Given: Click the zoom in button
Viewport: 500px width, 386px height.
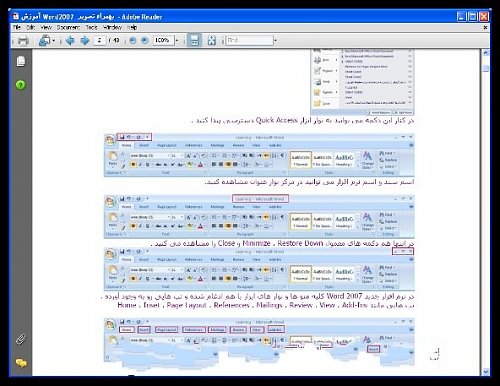Looking at the screenshot, I should click(x=145, y=41).
